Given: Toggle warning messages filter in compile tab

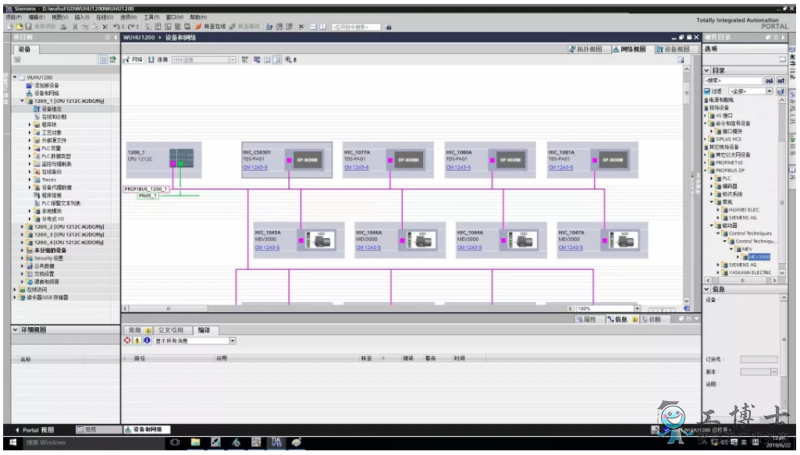Looking at the screenshot, I should (137, 340).
